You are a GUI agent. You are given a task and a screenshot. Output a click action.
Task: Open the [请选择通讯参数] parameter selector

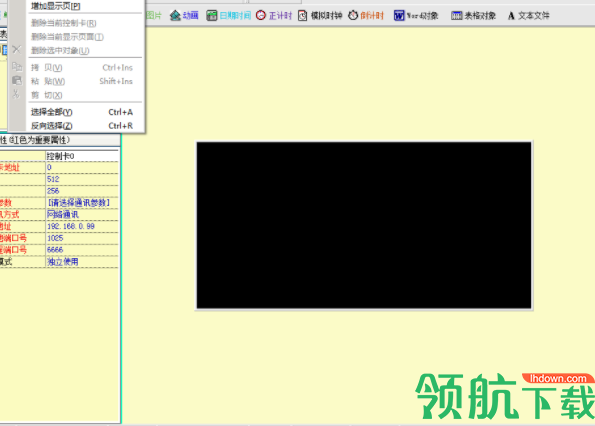[x=82, y=203]
